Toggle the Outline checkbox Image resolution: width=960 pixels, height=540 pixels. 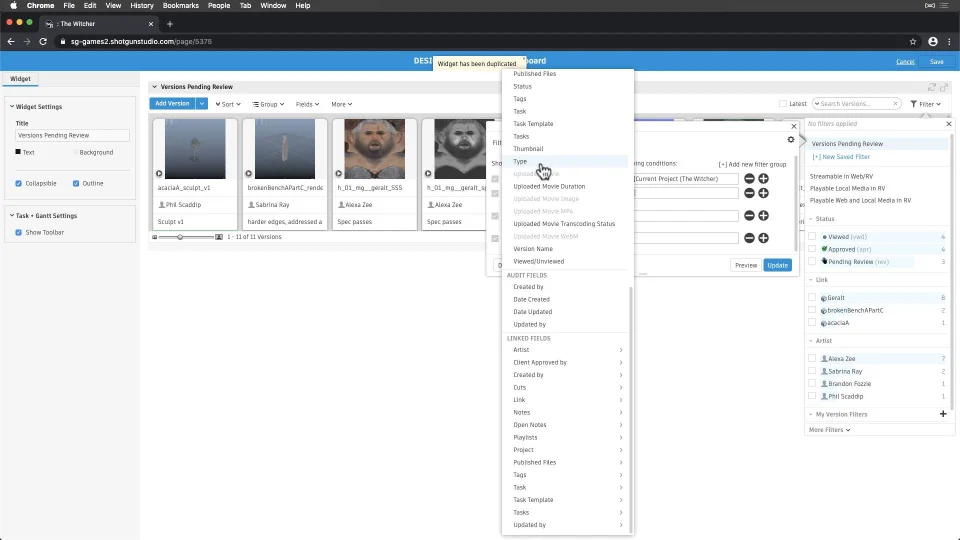76,184
